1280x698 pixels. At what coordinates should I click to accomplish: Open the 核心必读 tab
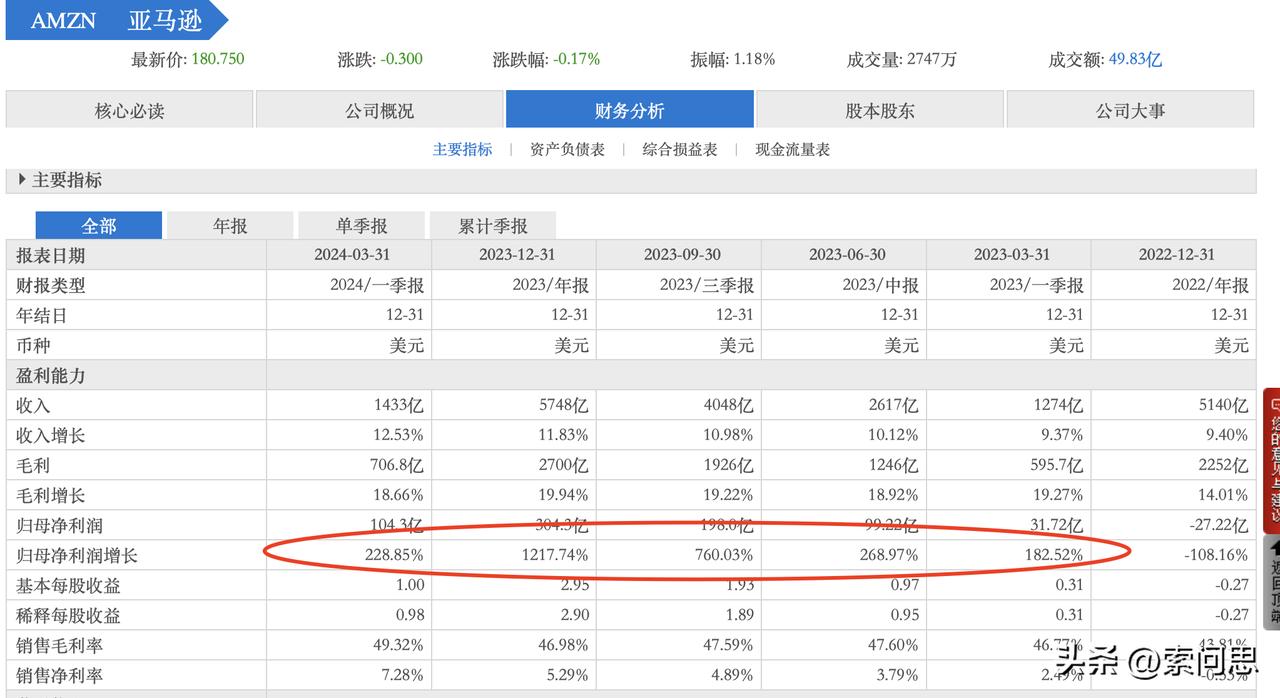point(129,110)
